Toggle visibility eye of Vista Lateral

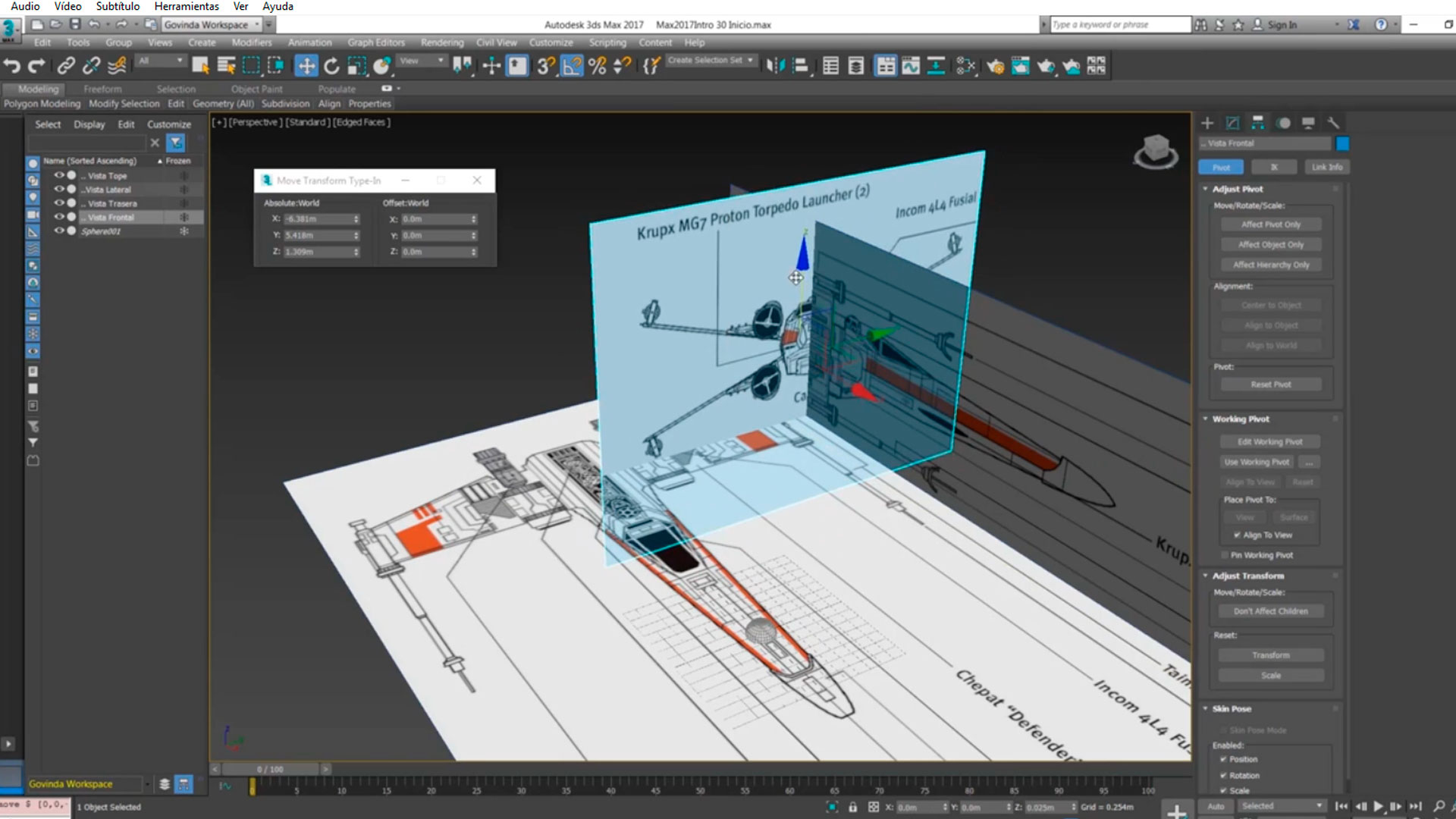click(x=58, y=189)
